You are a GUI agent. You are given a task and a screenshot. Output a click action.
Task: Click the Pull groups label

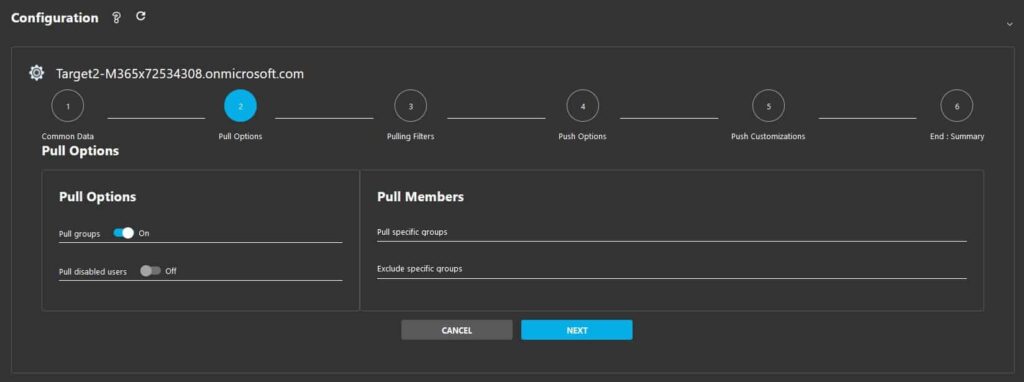pos(80,234)
